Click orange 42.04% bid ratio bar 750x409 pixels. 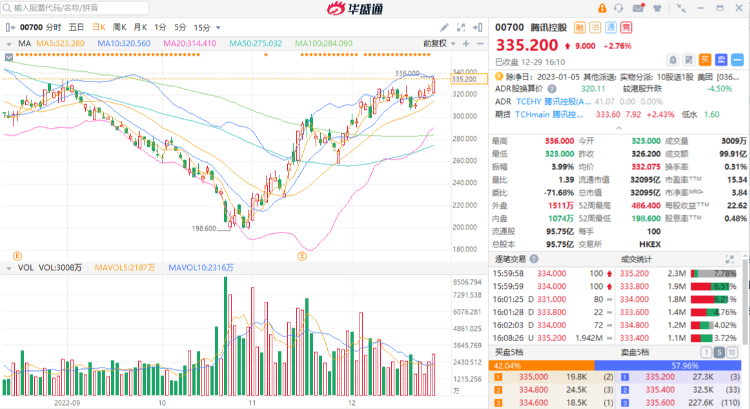pyautogui.click(x=541, y=365)
